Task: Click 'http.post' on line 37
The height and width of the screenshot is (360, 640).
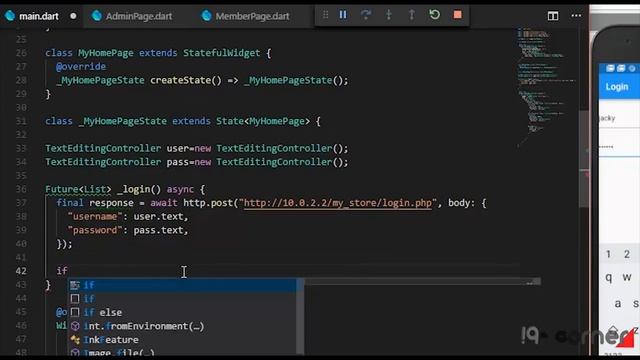Action: [208, 203]
